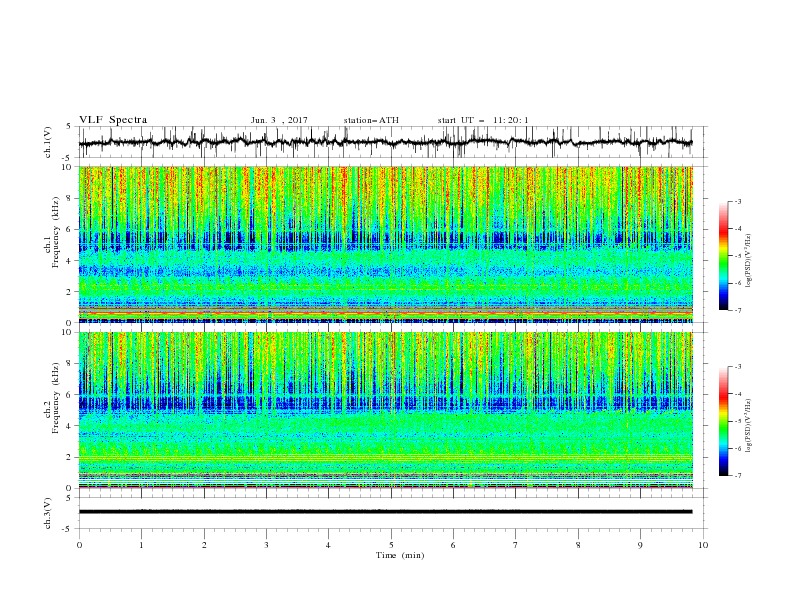
Task: Click x-axis tick label "8" on the time axis
Action: (x=578, y=545)
